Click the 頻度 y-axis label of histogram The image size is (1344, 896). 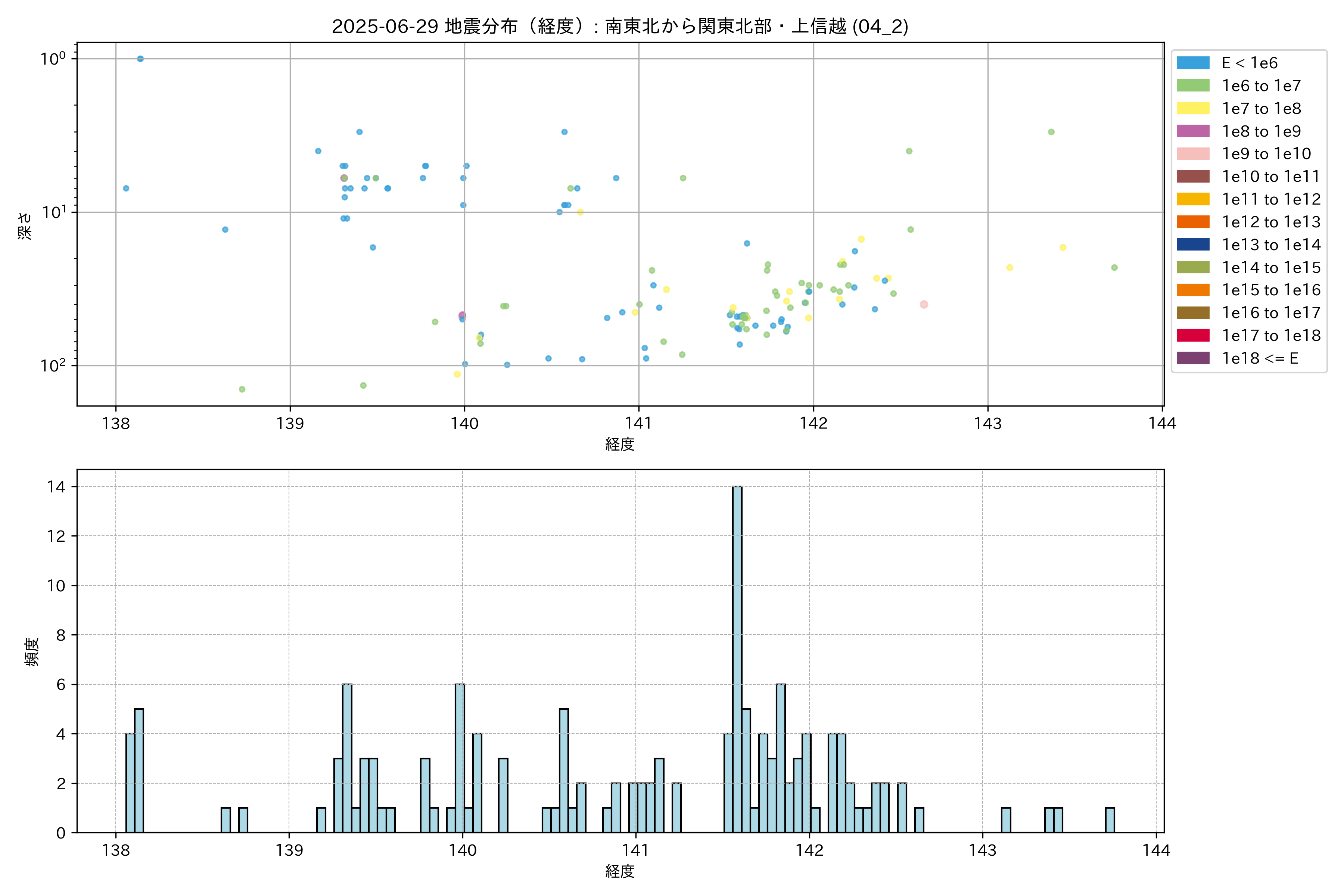32,651
